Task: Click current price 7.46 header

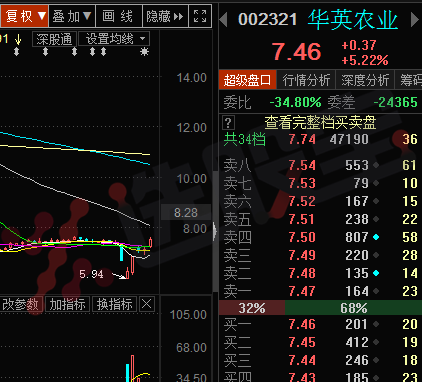Action: 296,52
